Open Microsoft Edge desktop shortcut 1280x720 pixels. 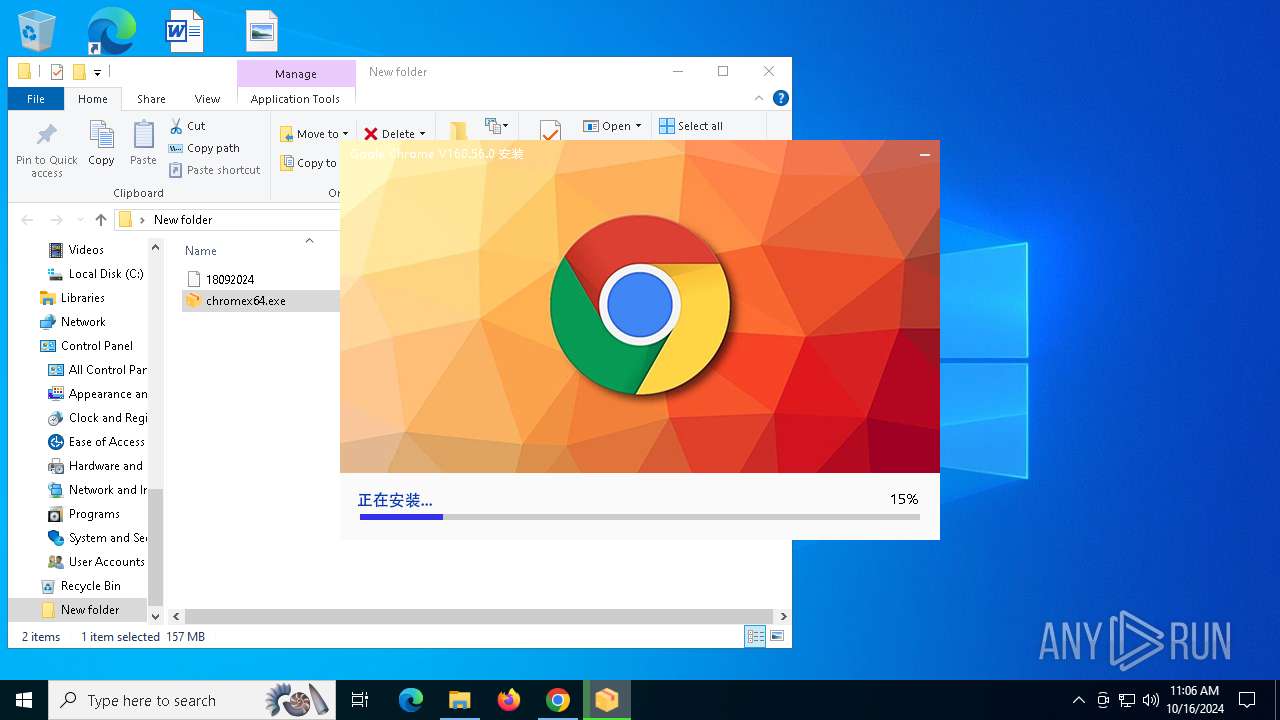(111, 30)
